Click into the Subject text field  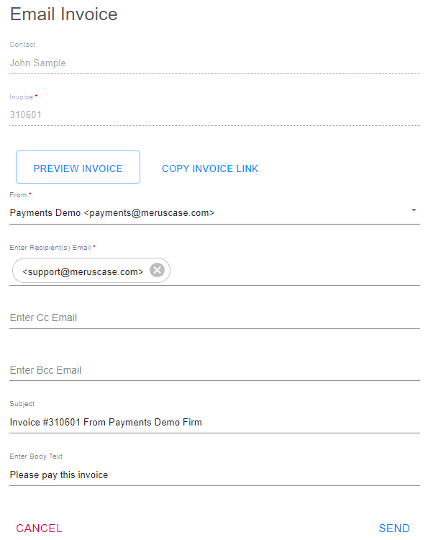[214, 422]
